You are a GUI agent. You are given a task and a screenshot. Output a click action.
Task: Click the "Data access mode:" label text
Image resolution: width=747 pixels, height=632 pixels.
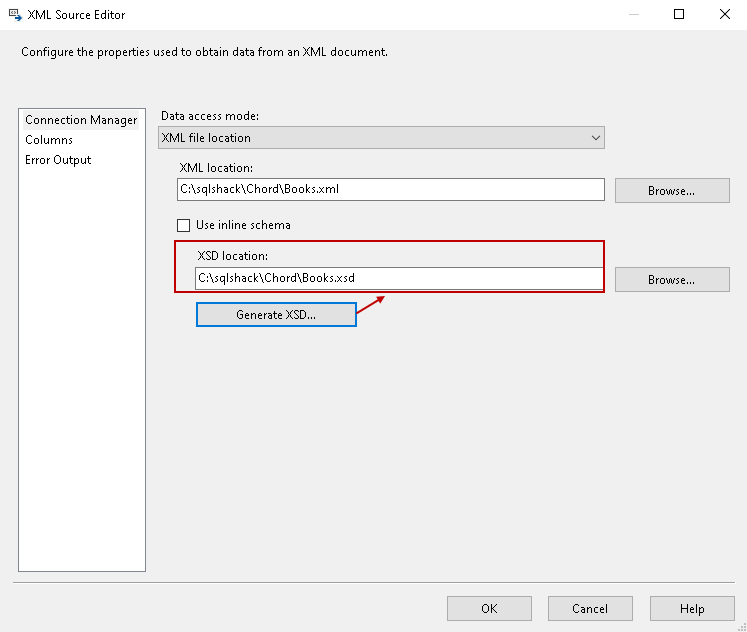210,116
